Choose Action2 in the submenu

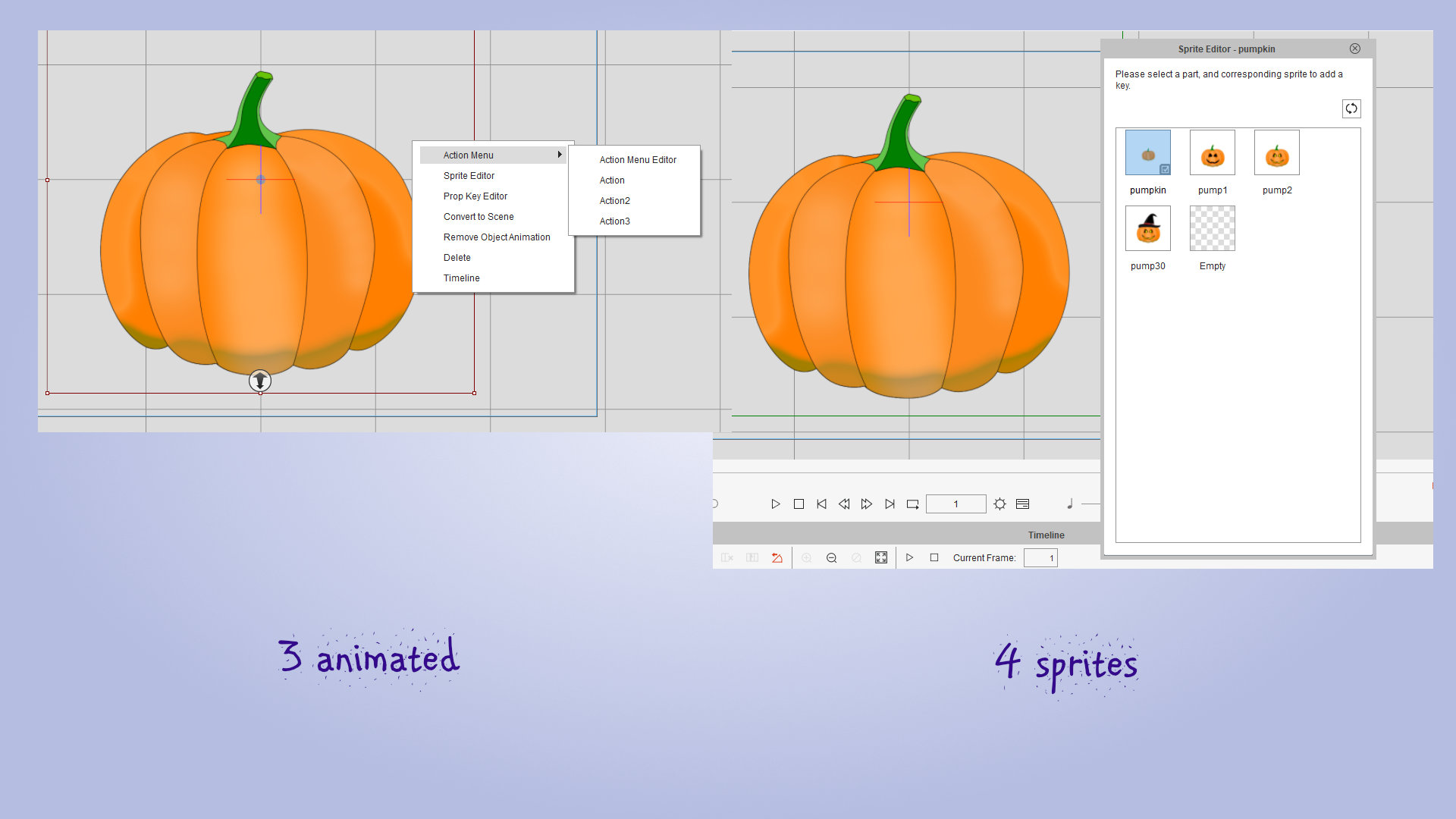[615, 201]
